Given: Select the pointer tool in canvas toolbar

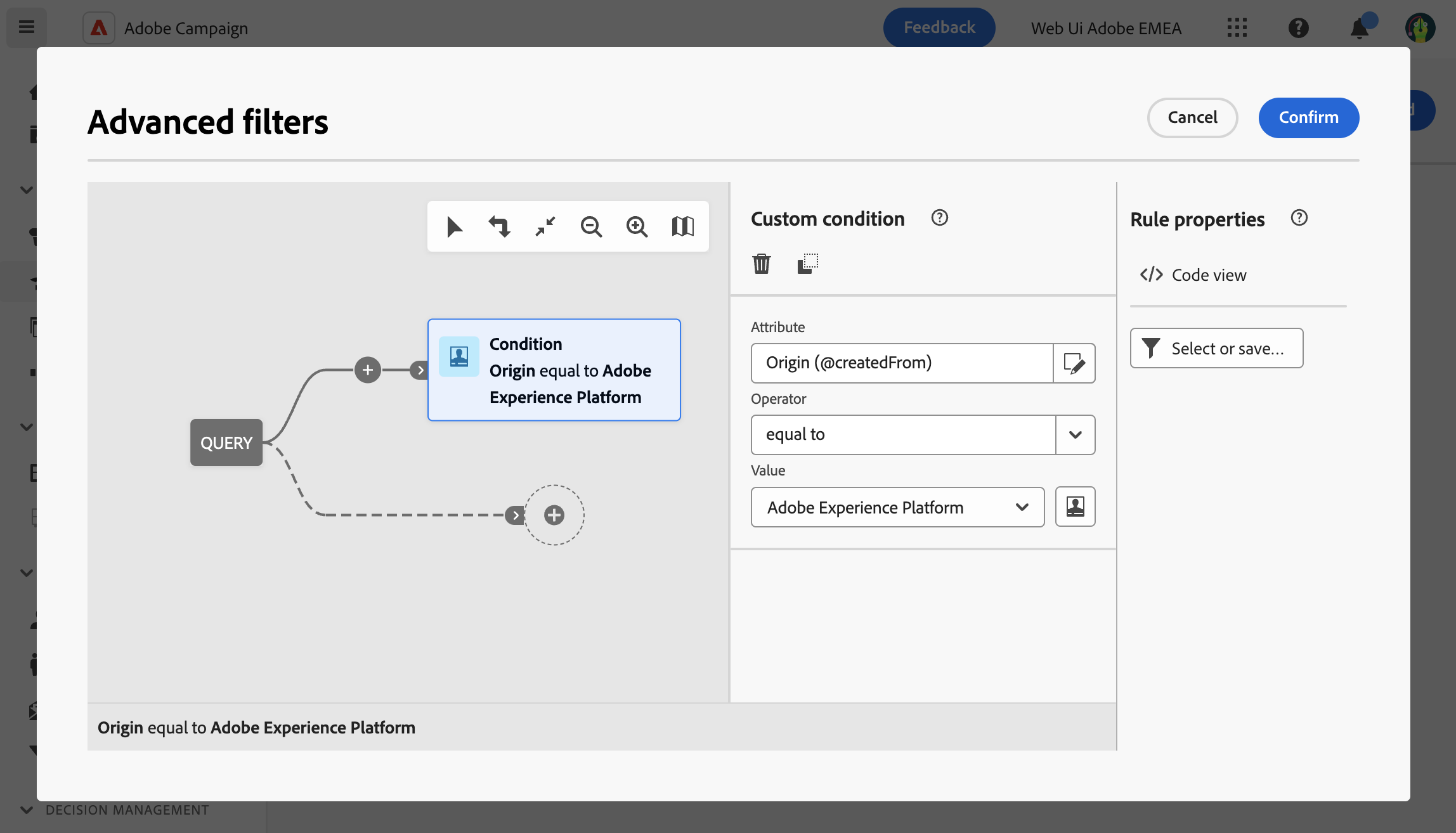Looking at the screenshot, I should [454, 226].
